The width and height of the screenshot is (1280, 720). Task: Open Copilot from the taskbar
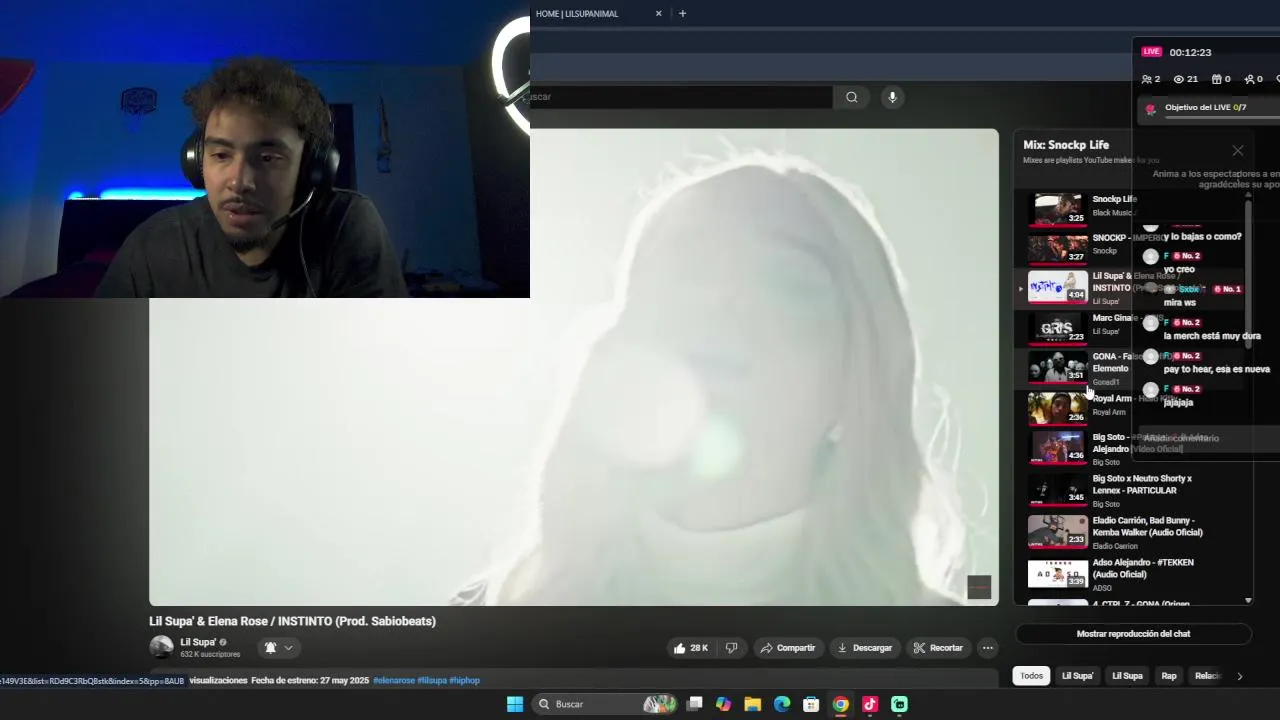[724, 704]
